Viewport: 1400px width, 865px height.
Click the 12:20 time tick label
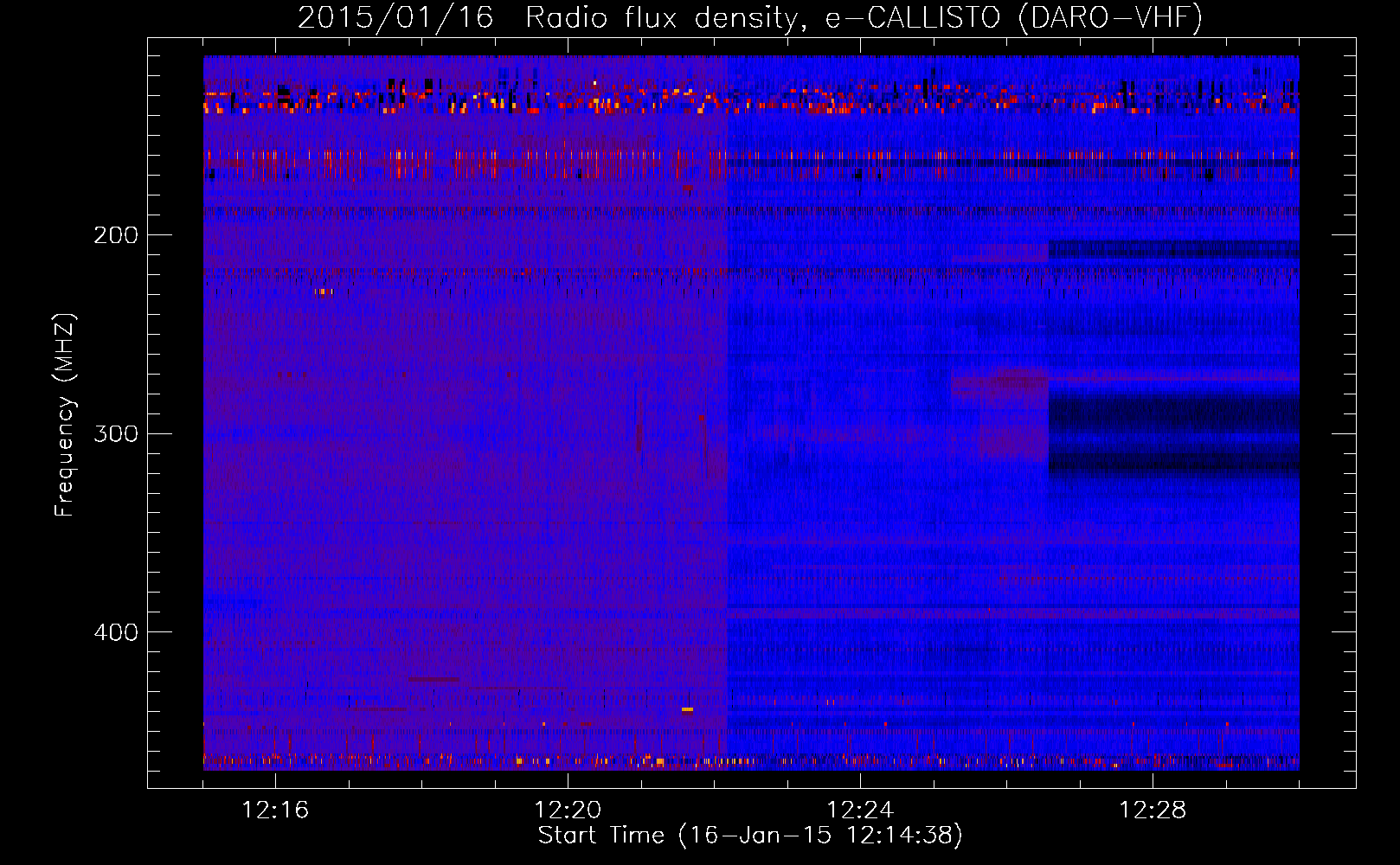pos(568,810)
